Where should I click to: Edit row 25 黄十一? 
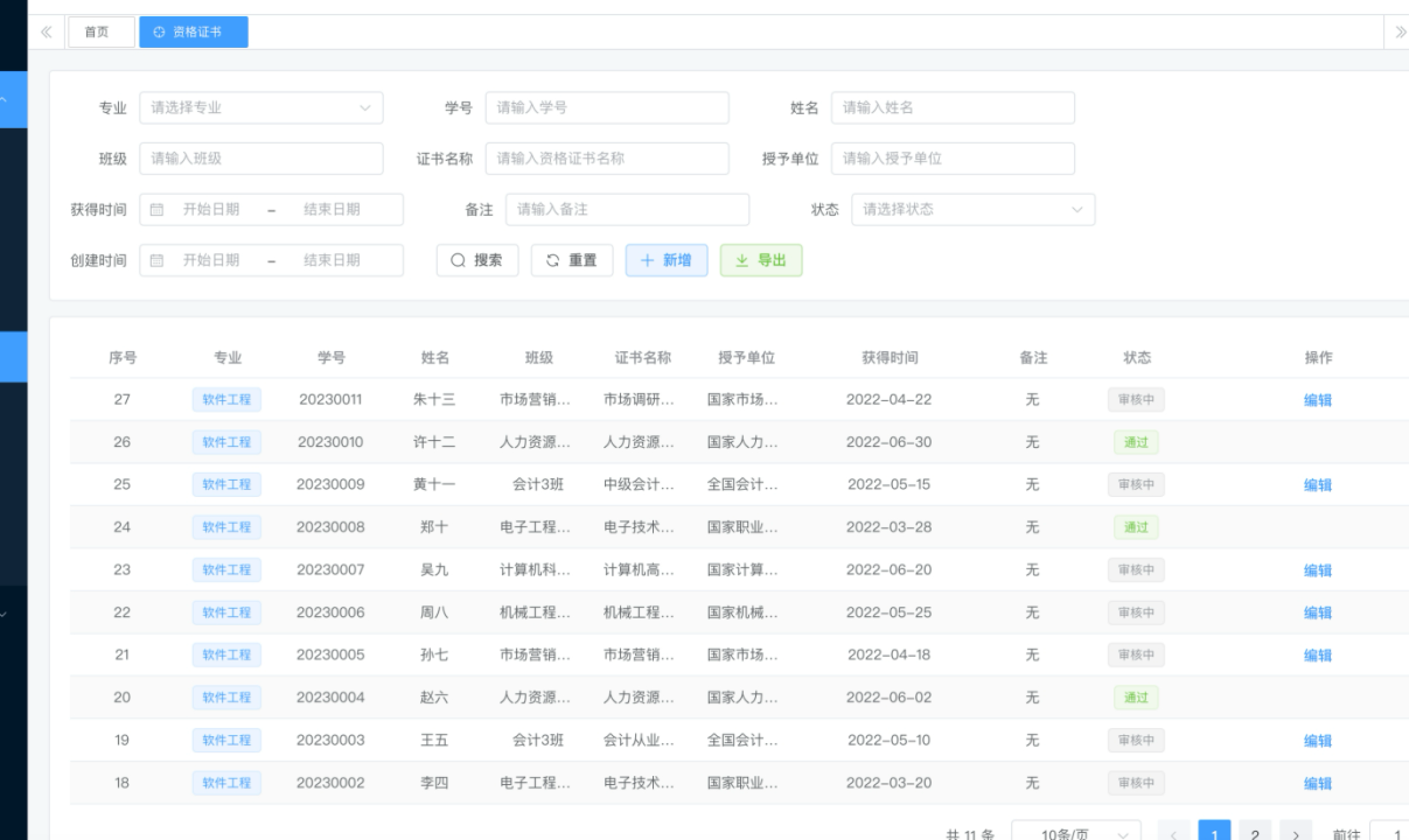tap(1318, 485)
